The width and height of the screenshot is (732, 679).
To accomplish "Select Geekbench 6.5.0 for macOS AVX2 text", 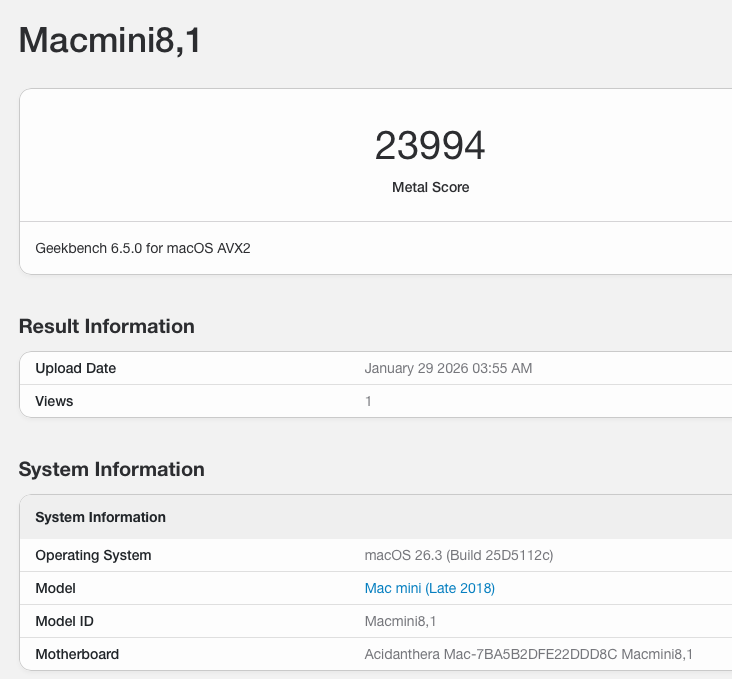I will pyautogui.click(x=143, y=248).
